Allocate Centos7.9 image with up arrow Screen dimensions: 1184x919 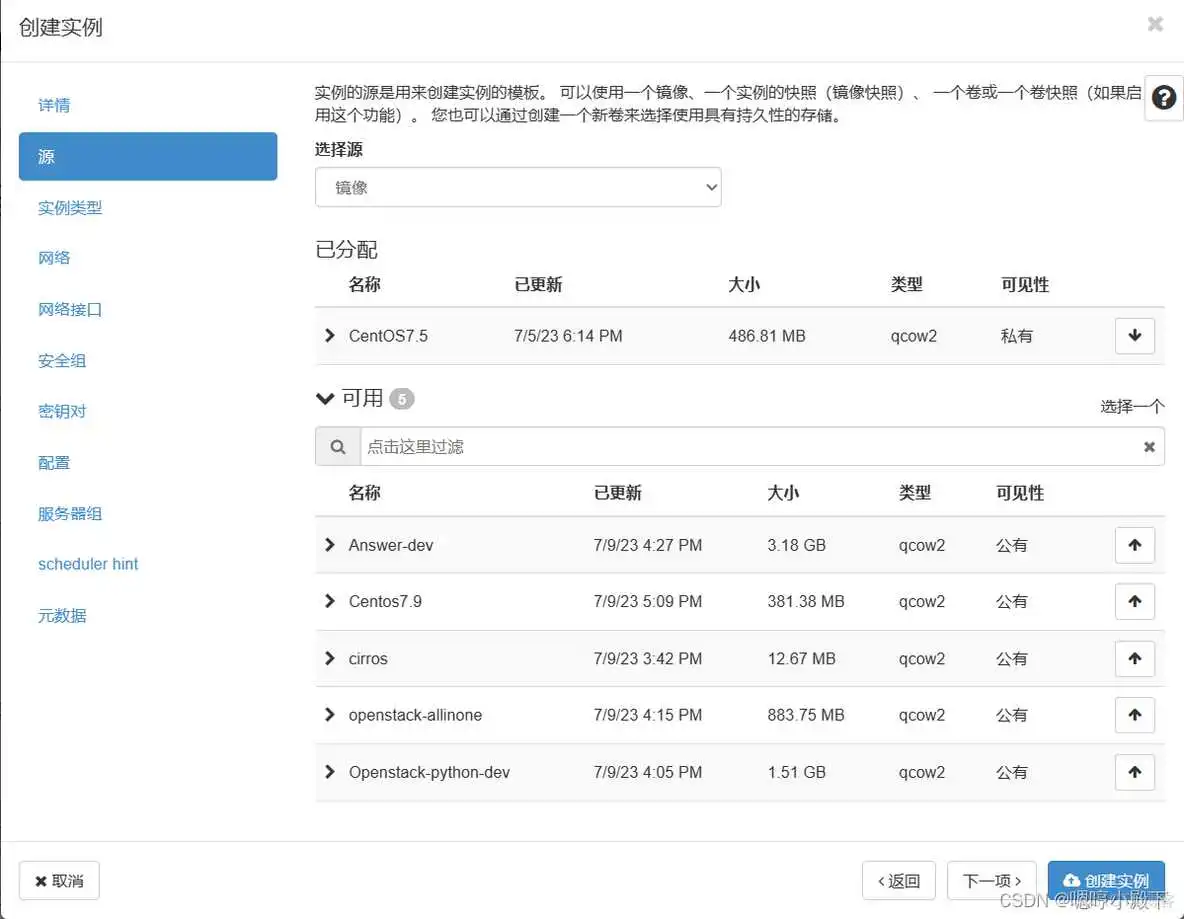[1135, 601]
